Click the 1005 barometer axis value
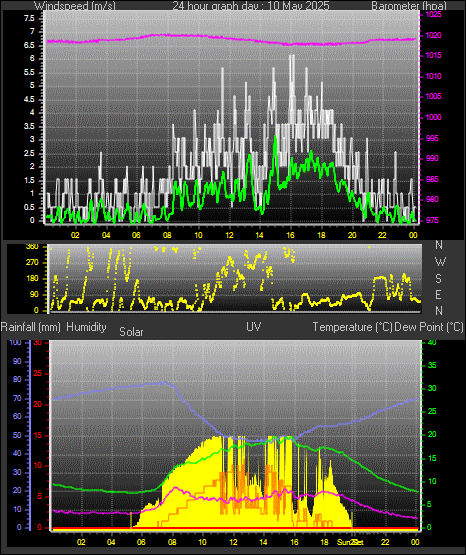The width and height of the screenshot is (466, 555). point(433,96)
